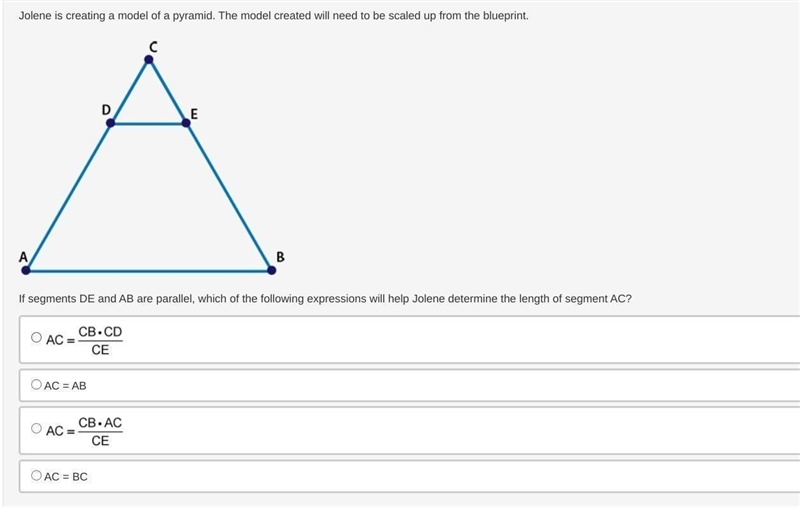This screenshot has height=507, width=800.
Task: Click the Jolene pyramid model prompt sentence
Action: [x=273, y=15]
